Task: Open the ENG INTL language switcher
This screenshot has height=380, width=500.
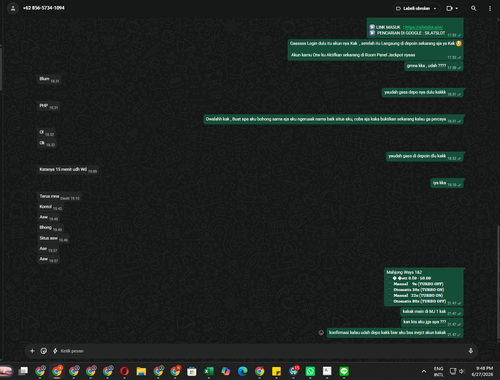Action: tap(438, 371)
